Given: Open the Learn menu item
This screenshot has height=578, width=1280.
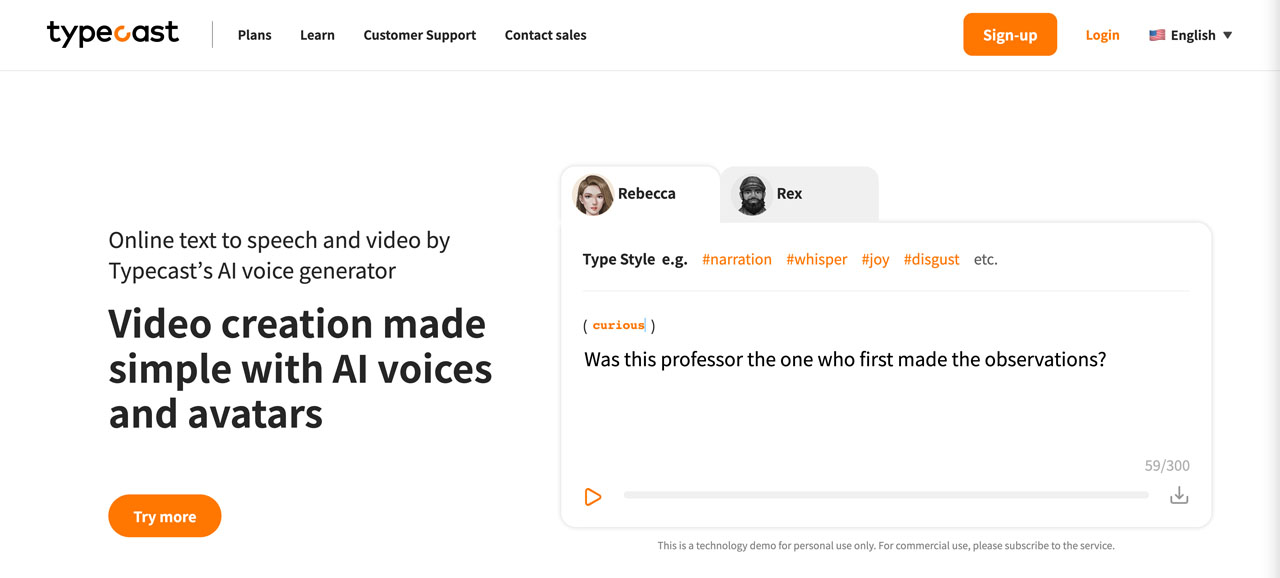Looking at the screenshot, I should click(317, 35).
